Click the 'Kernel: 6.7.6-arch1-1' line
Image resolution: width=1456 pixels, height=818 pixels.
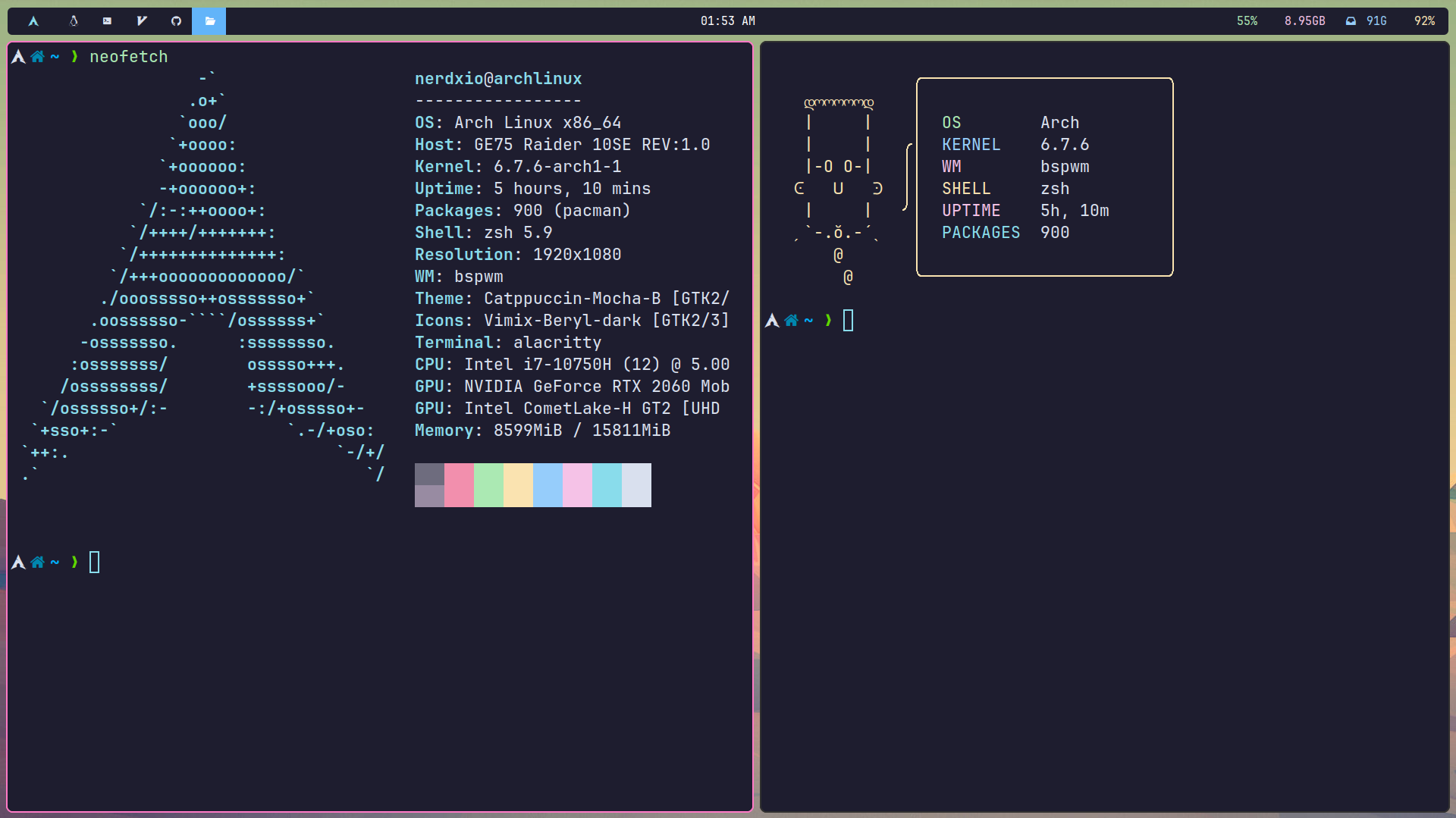(x=518, y=167)
